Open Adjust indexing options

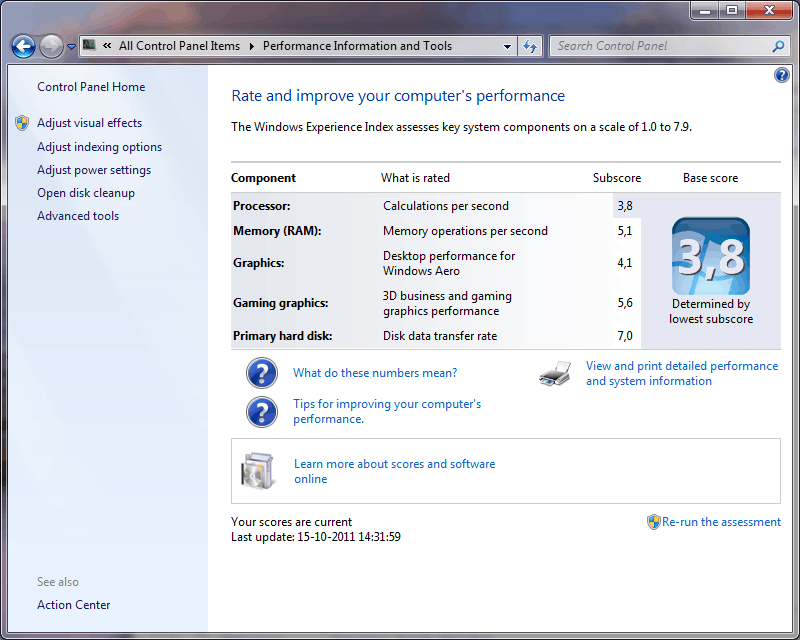99,147
